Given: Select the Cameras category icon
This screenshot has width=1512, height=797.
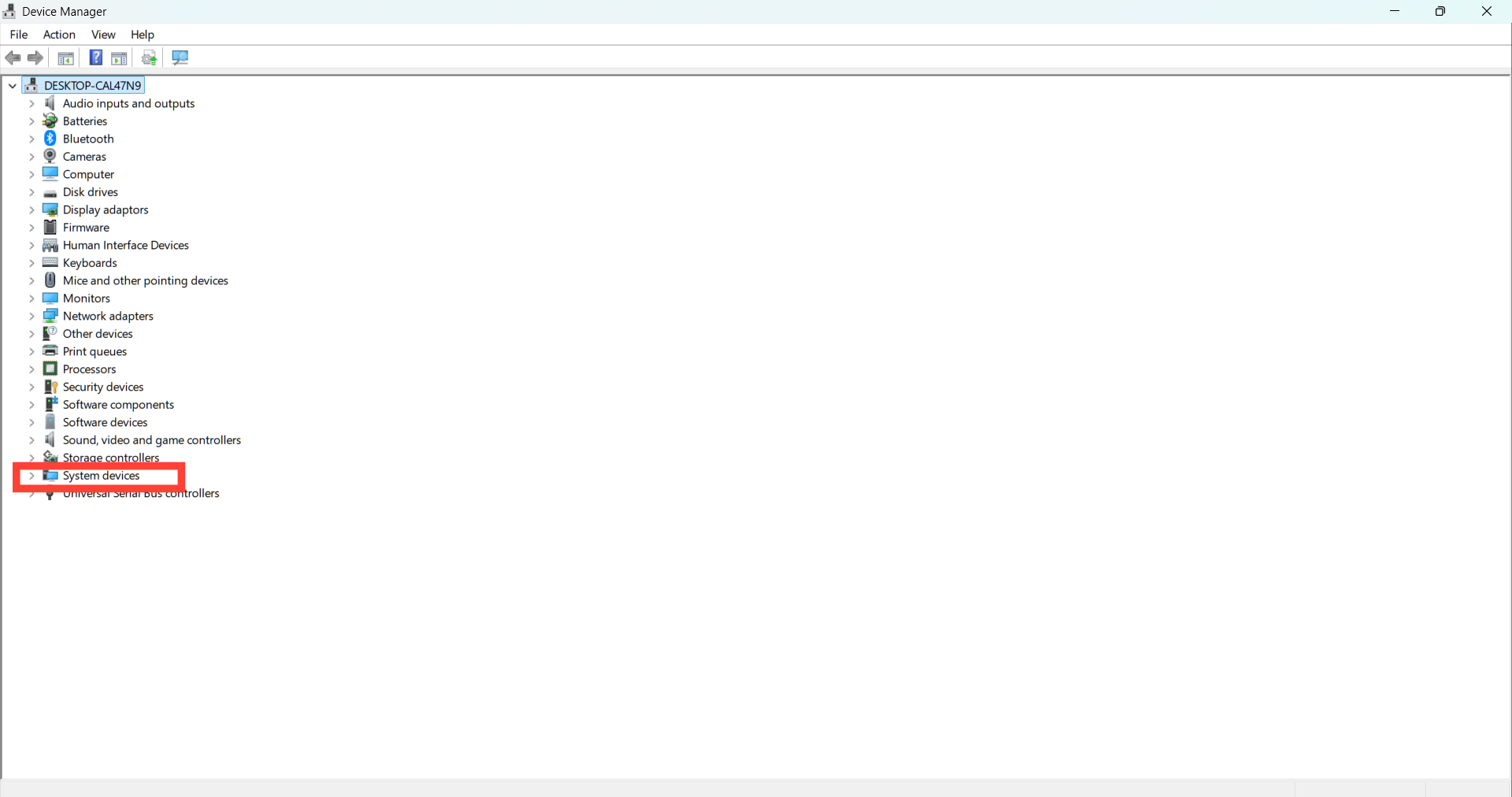Looking at the screenshot, I should [x=50, y=156].
